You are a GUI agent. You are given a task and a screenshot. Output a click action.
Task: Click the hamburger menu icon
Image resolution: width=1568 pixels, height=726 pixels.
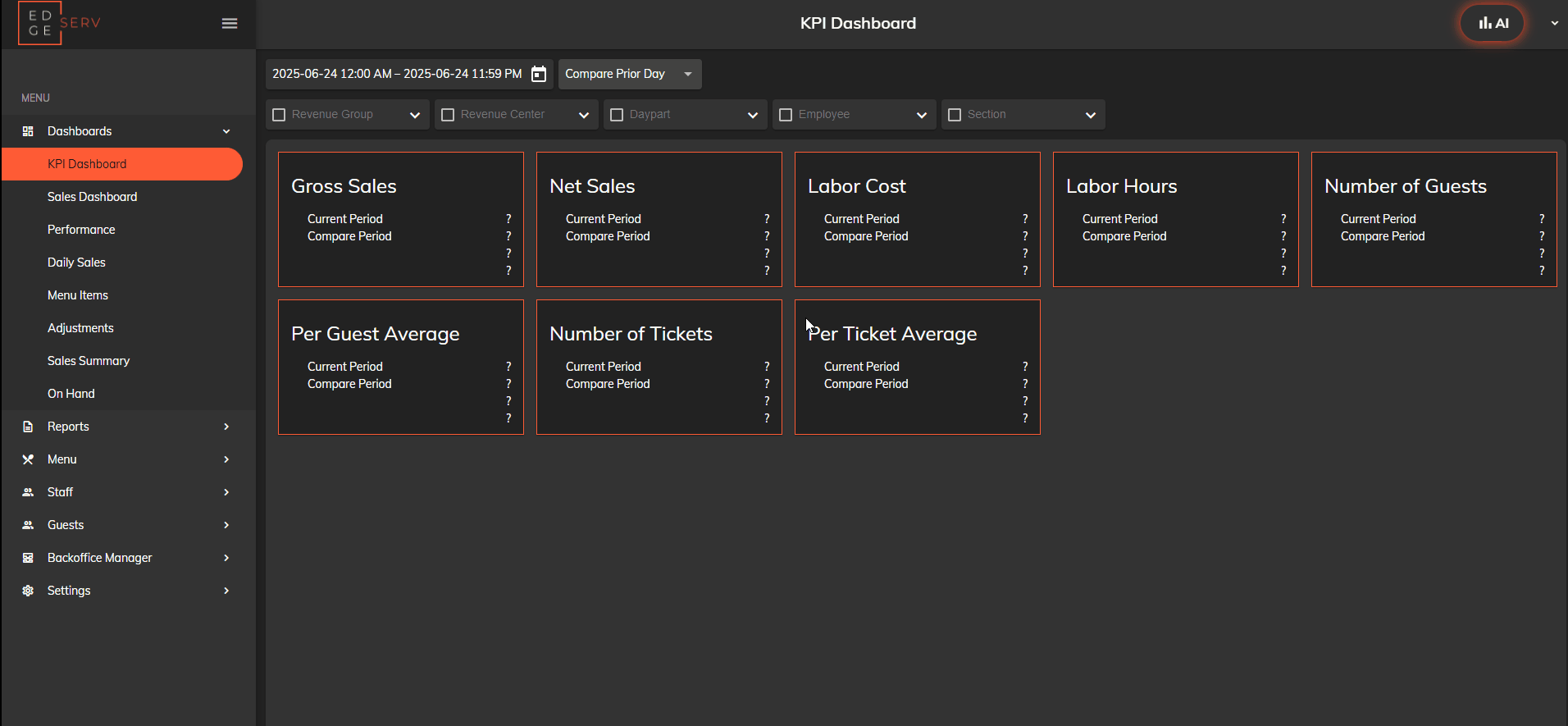(230, 24)
